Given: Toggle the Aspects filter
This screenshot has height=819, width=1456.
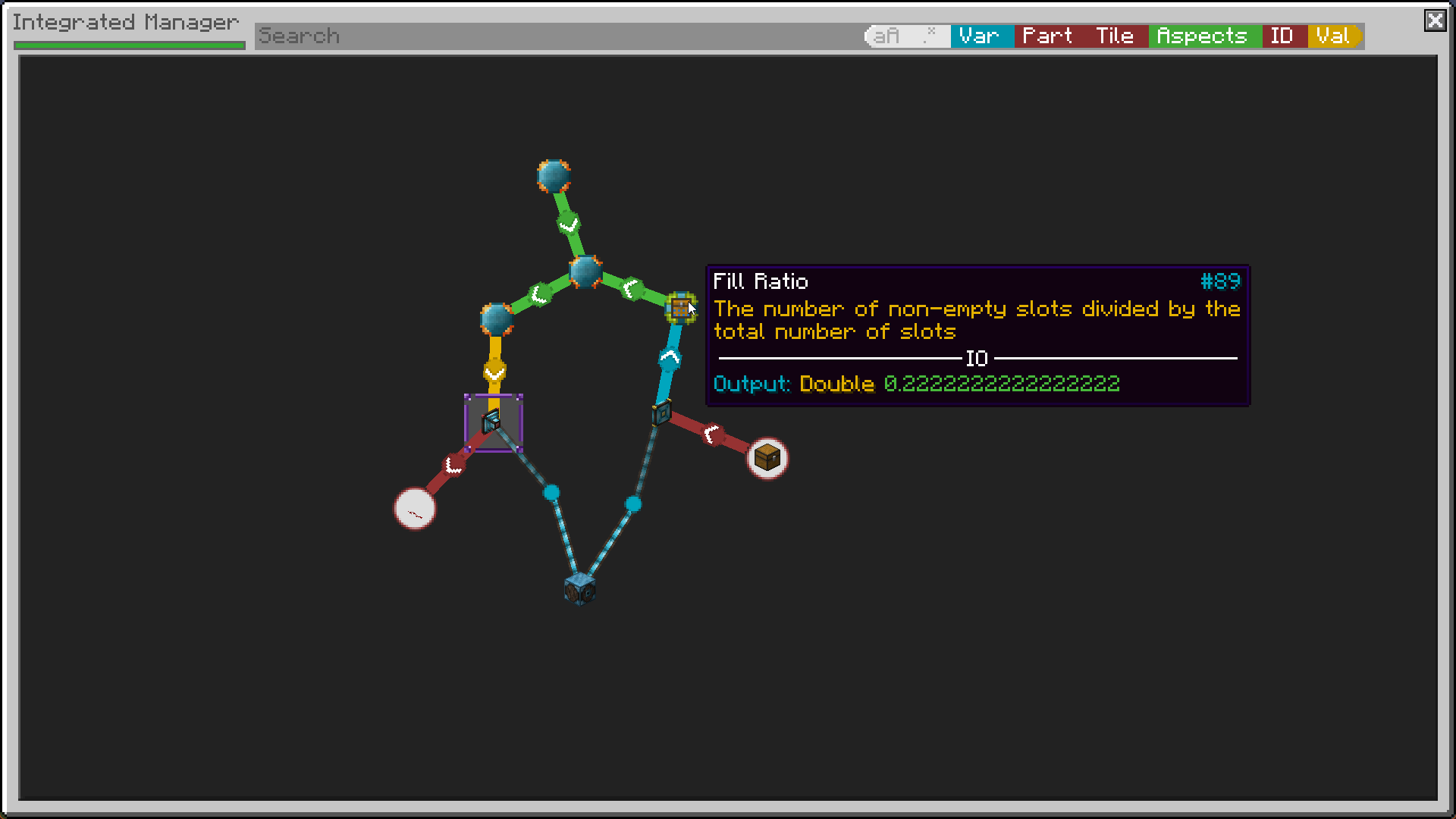Looking at the screenshot, I should (x=1203, y=36).
